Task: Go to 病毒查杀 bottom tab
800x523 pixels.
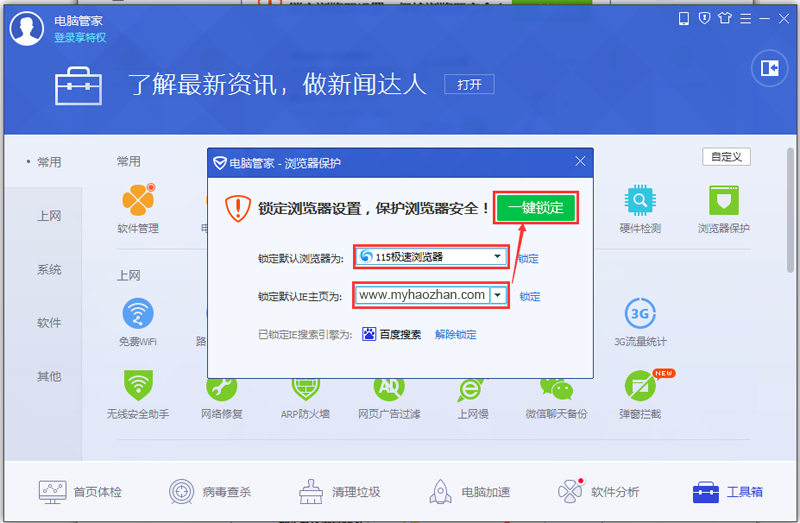Action: coord(210,492)
